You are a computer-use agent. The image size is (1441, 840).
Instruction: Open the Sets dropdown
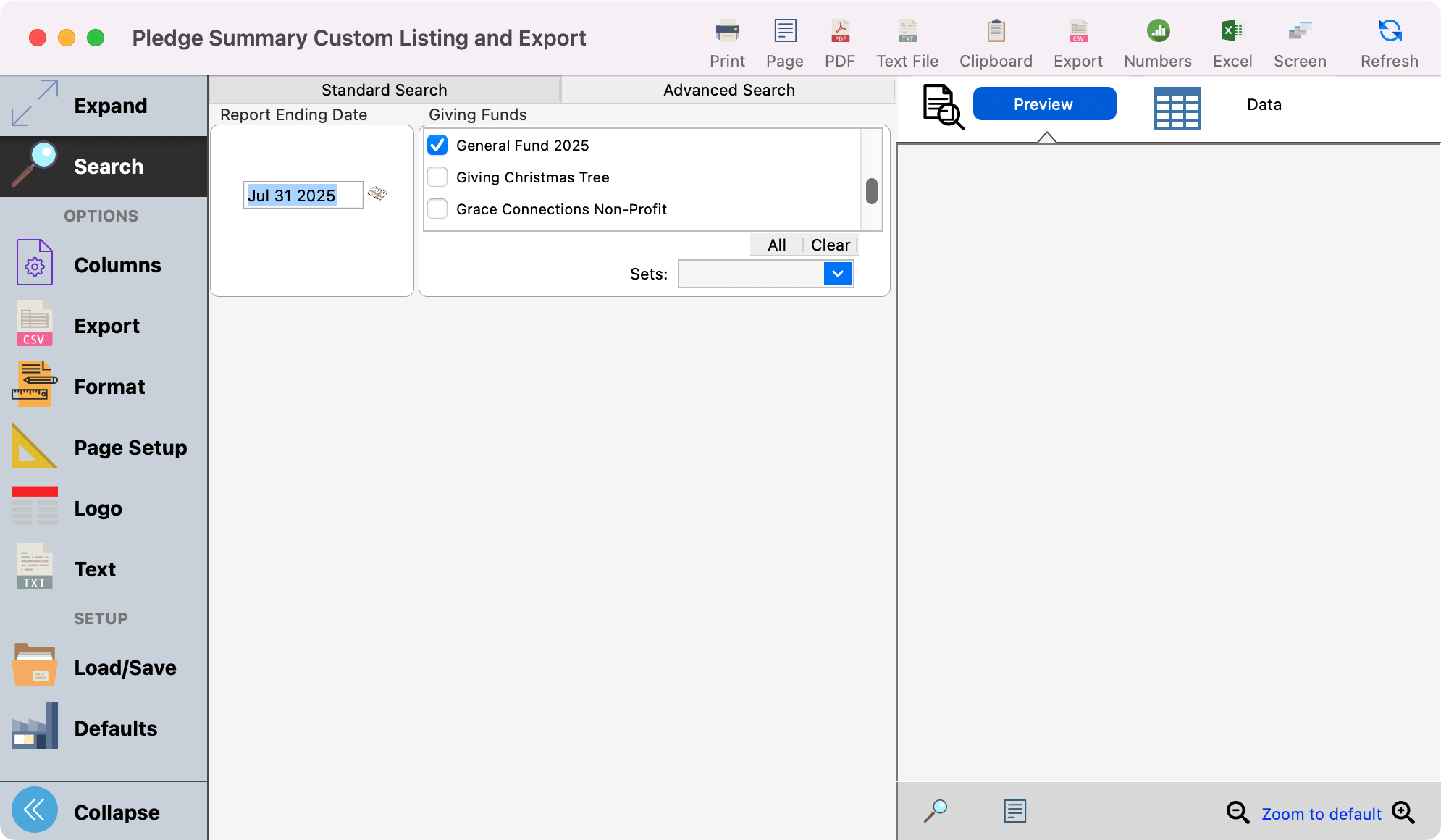click(x=837, y=274)
